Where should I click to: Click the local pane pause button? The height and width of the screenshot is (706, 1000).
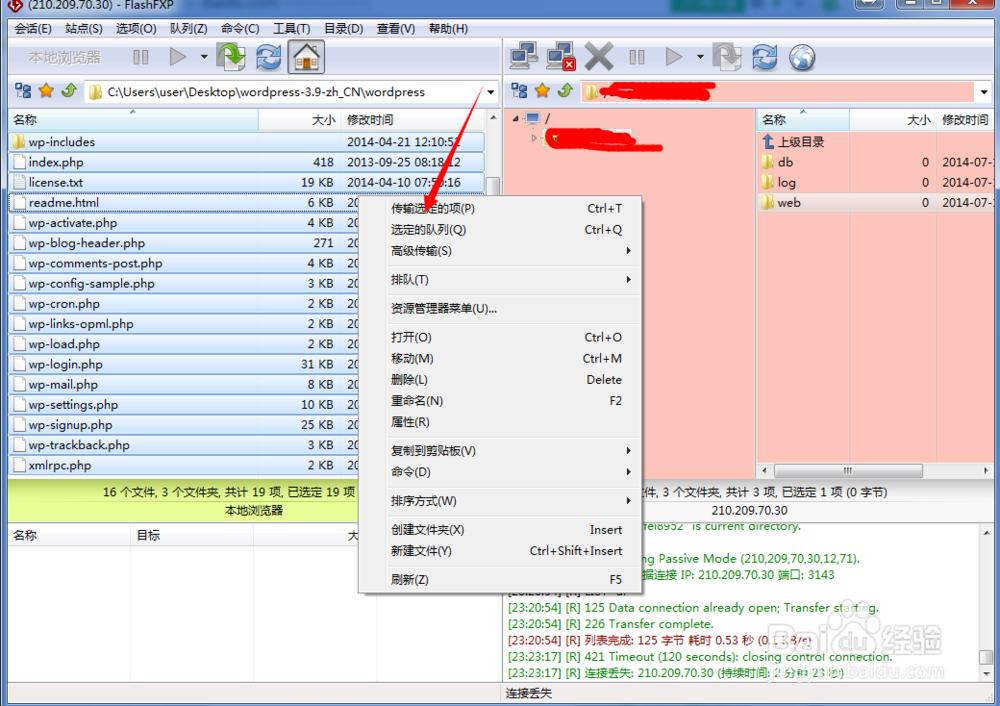click(x=140, y=57)
